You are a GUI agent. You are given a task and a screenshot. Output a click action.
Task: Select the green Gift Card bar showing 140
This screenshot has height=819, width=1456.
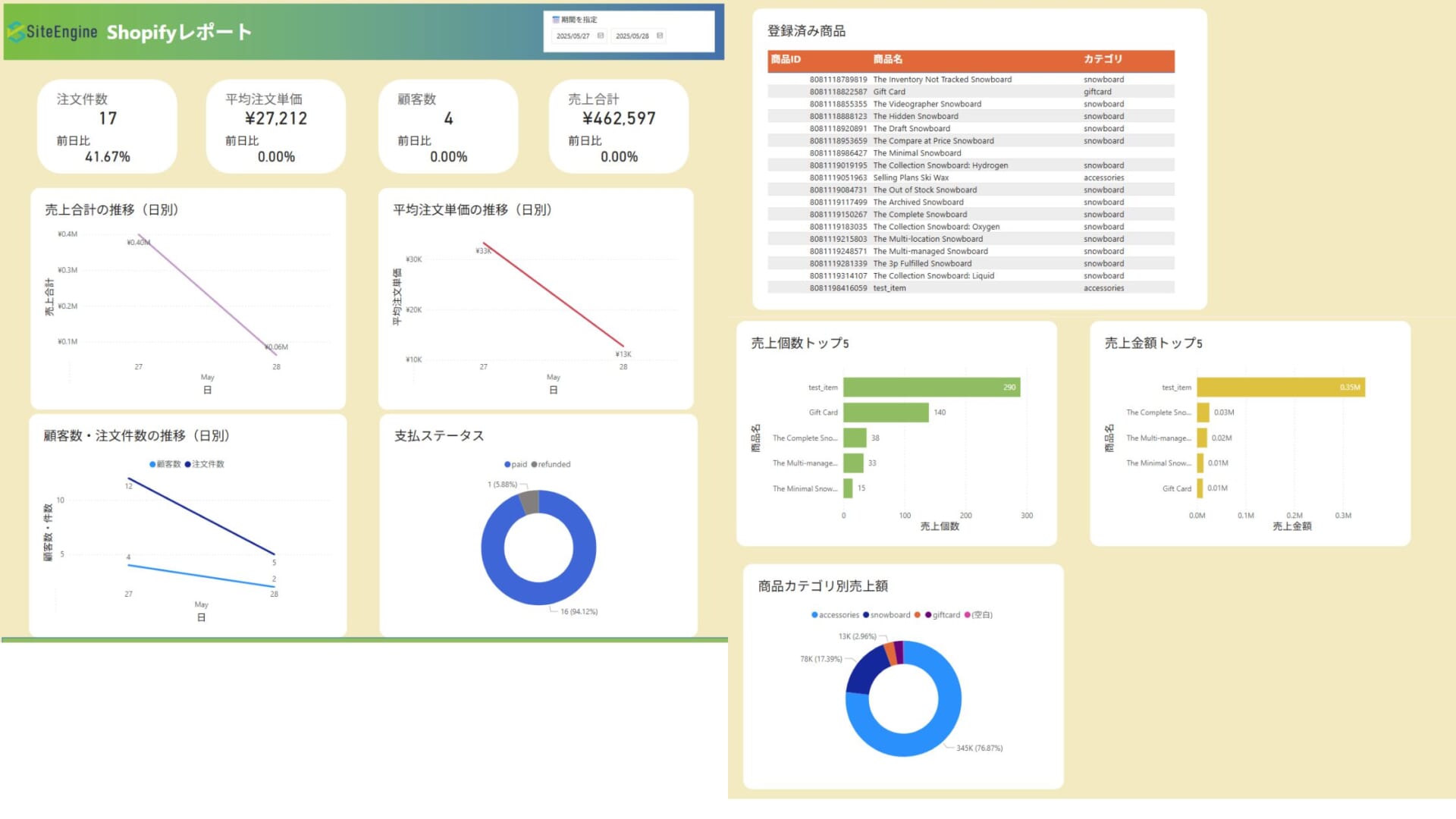click(x=886, y=413)
